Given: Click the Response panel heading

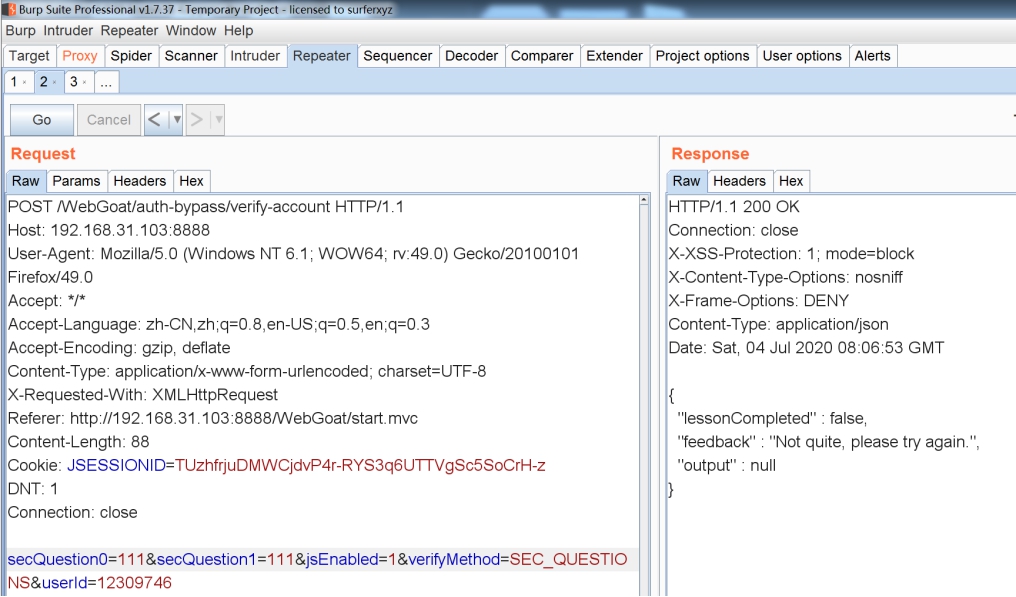Looking at the screenshot, I should click(x=710, y=154).
